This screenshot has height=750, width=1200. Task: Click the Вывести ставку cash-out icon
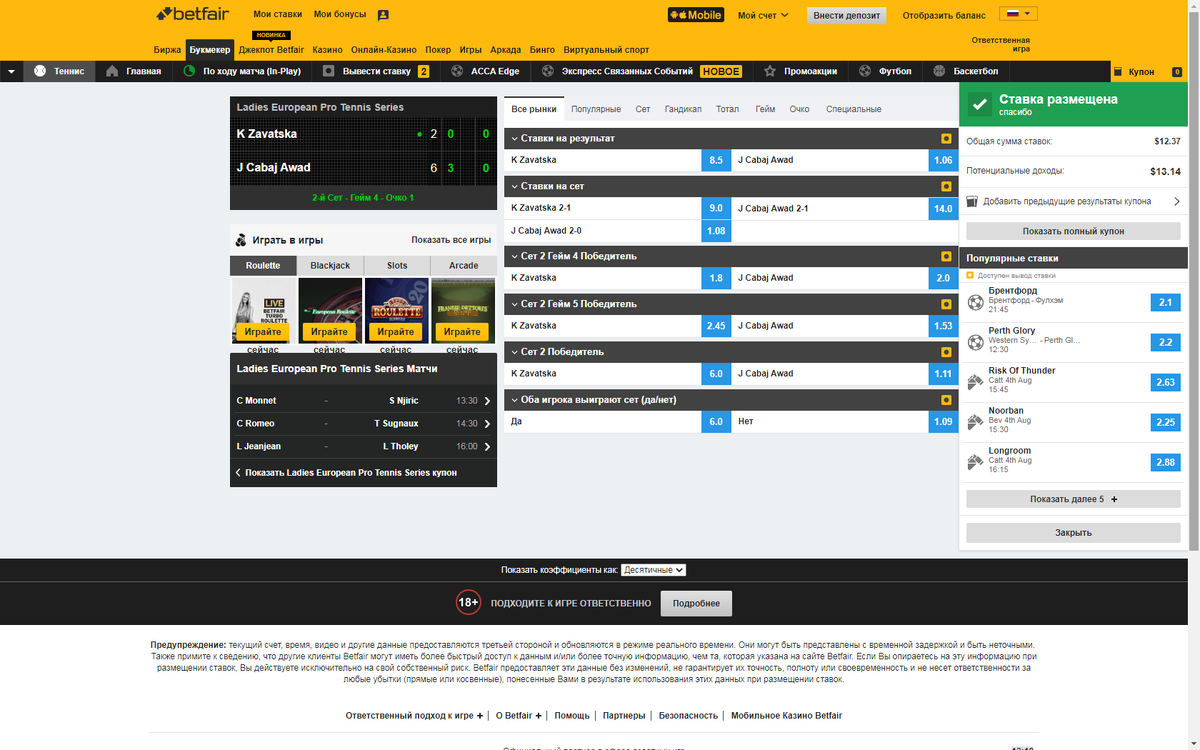[x=329, y=71]
